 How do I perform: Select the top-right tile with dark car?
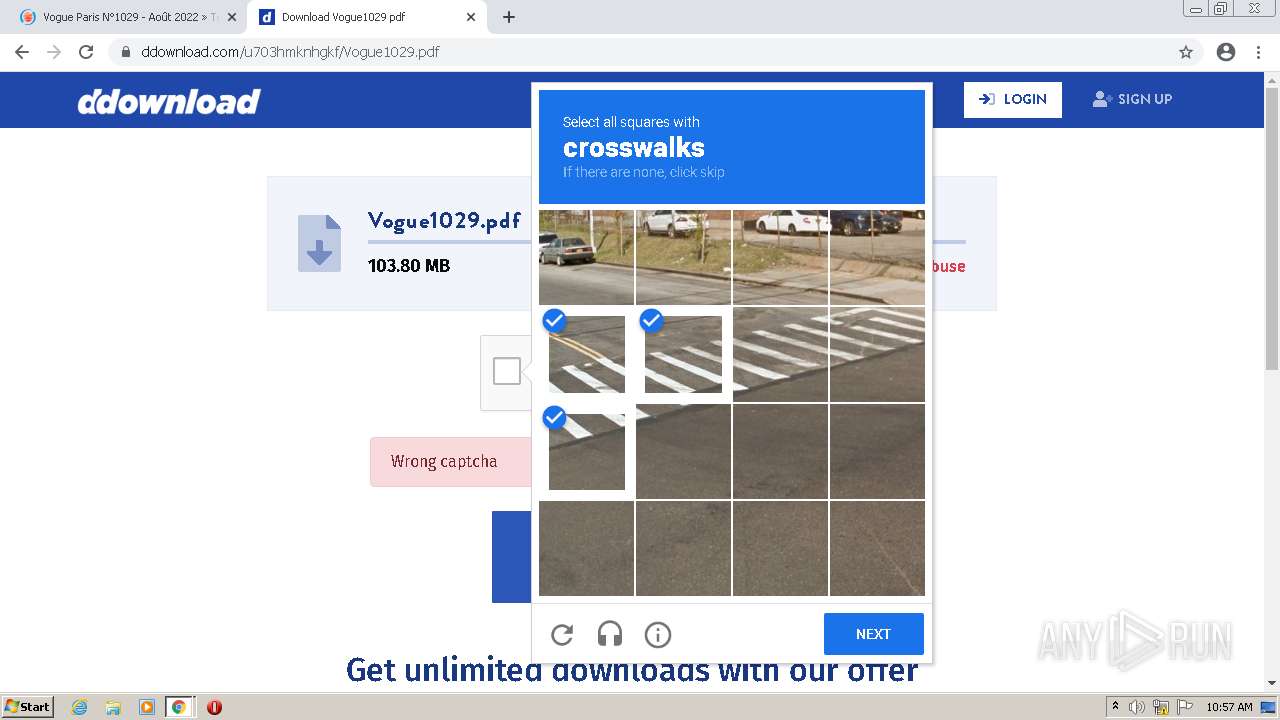tap(877, 257)
